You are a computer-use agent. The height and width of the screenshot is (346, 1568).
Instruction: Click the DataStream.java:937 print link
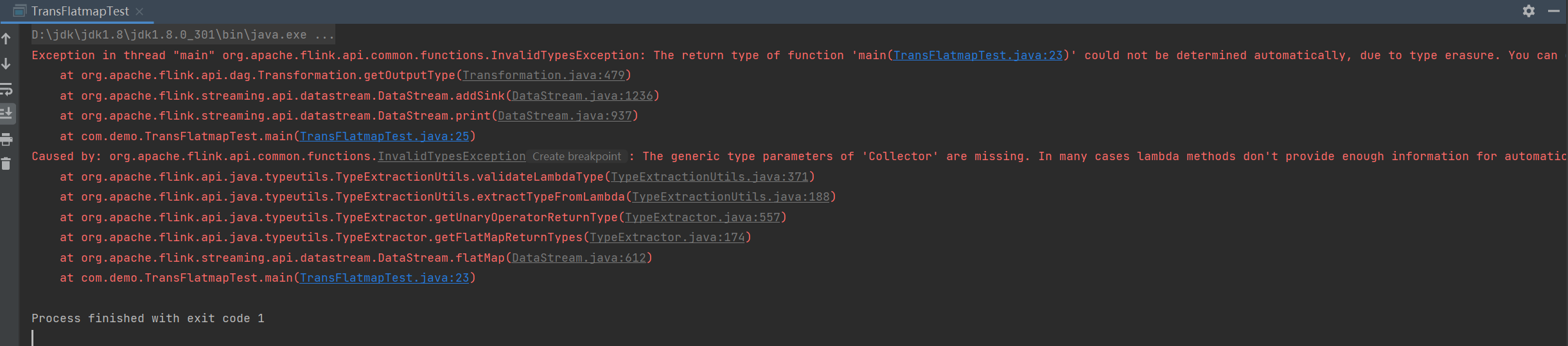point(565,116)
